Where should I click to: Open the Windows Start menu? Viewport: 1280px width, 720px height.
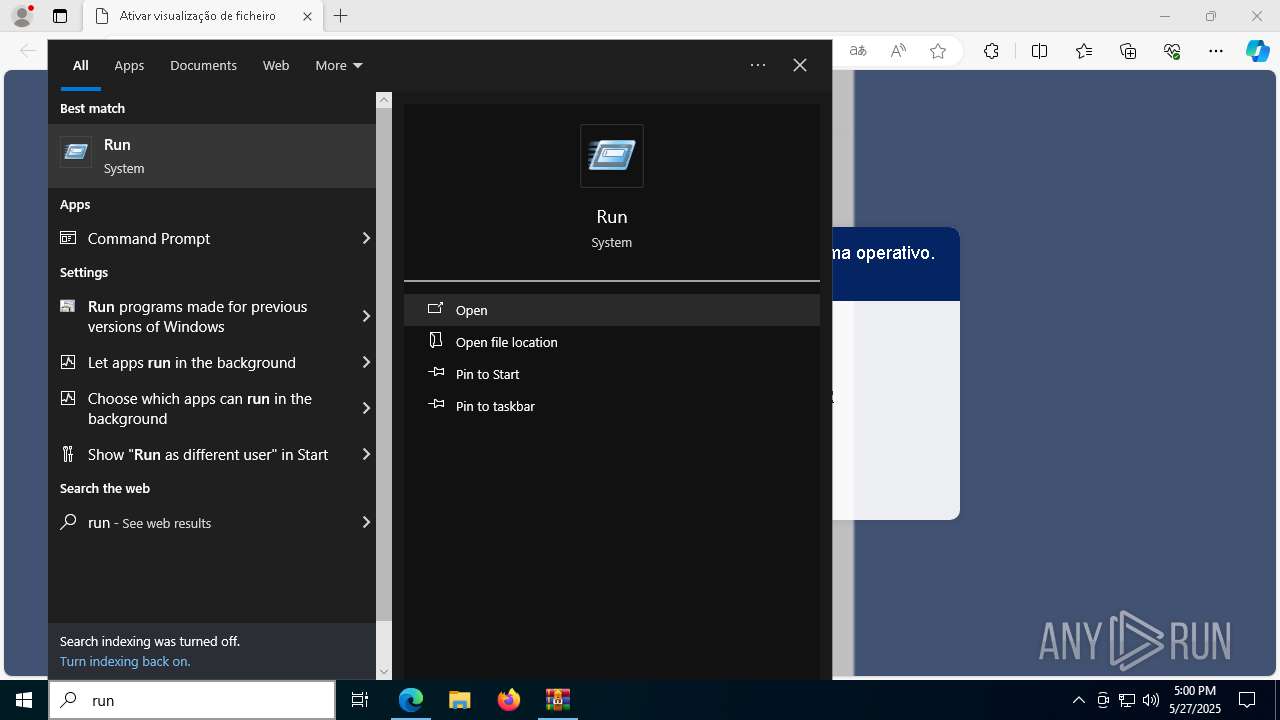click(24, 700)
